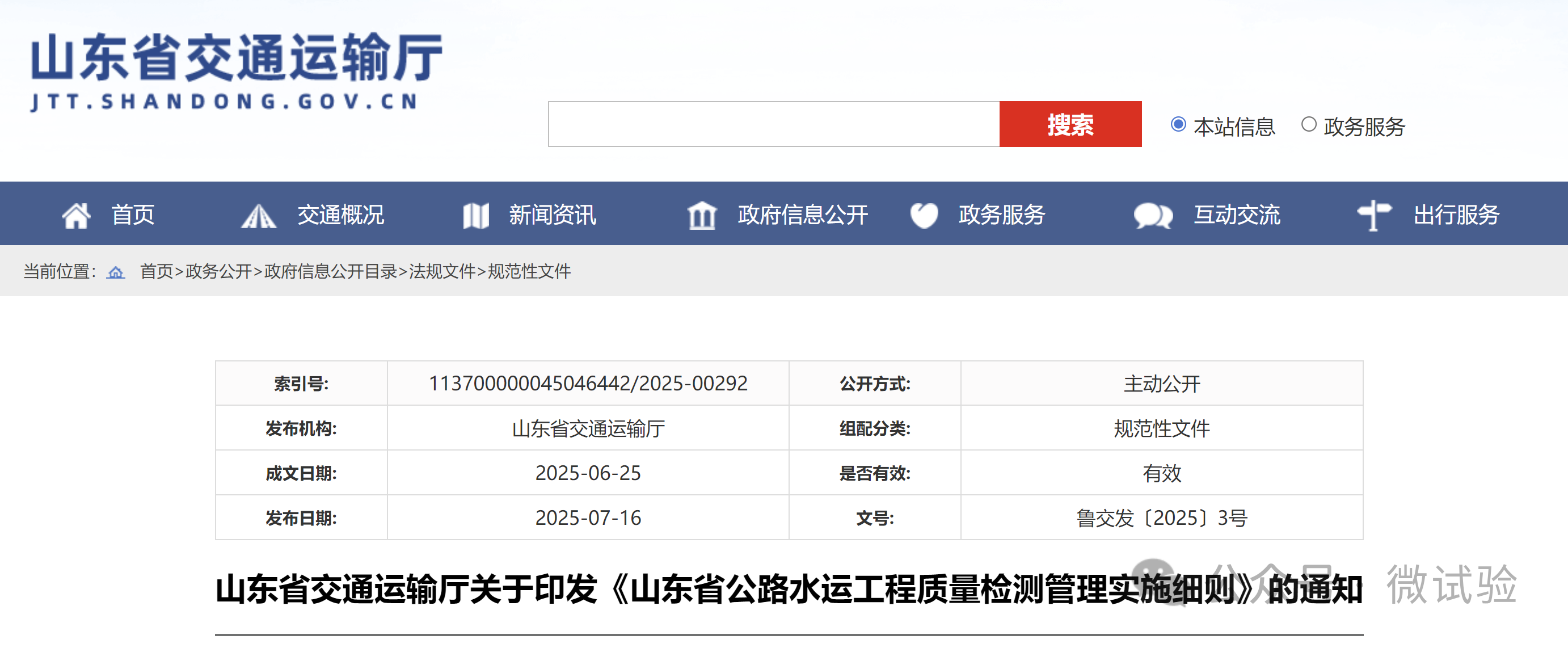Open the 新闻资讯 navigation menu
Viewport: 1568px width, 648px height.
tap(552, 215)
